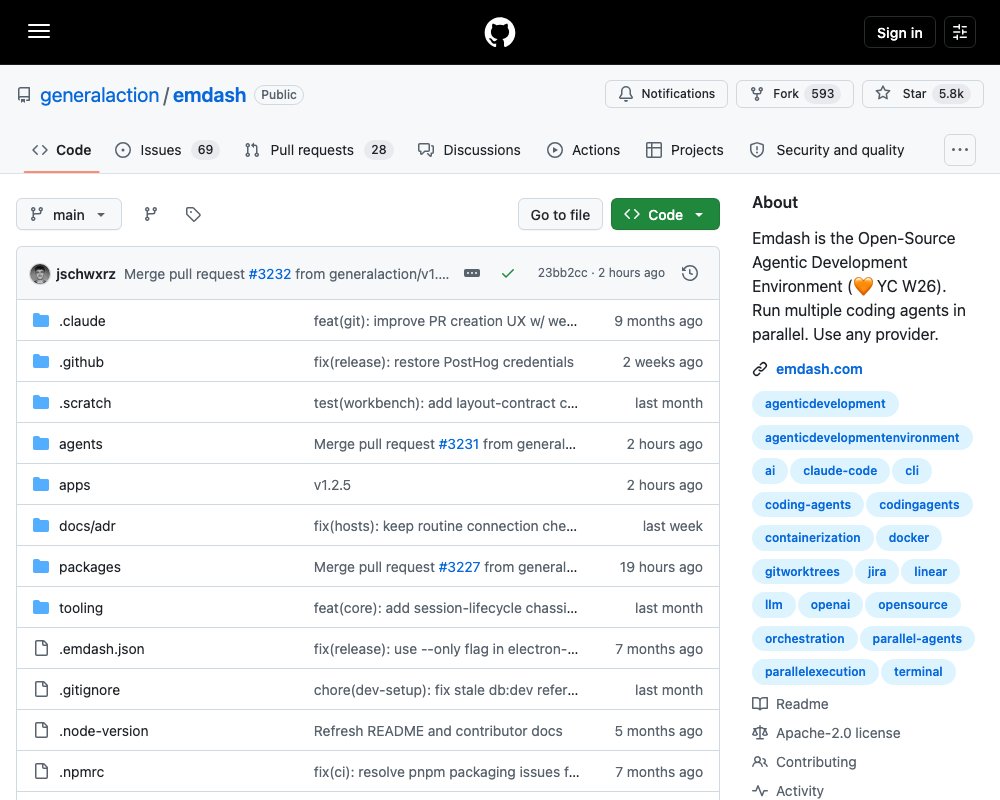Click the Notifications button
The image size is (1000, 800).
(666, 94)
